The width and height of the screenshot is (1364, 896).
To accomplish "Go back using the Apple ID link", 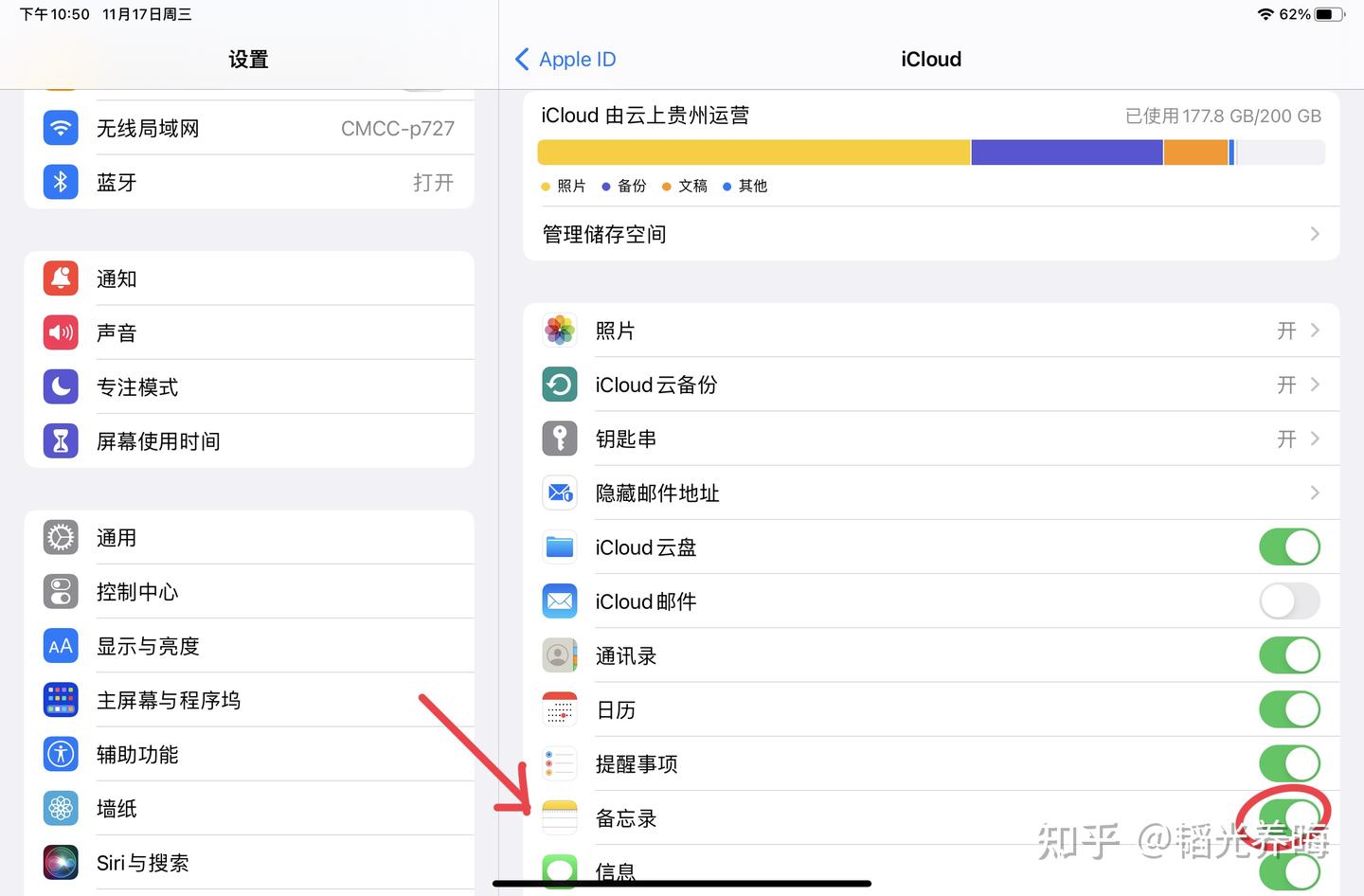I will coord(564,59).
